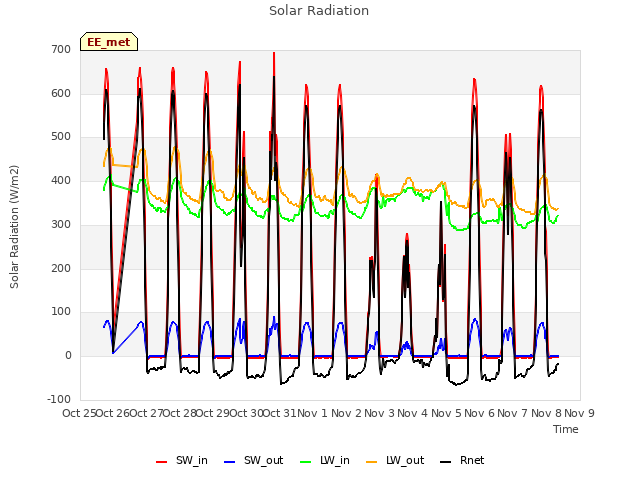Click the Nov 7 x-axis date label
640x480 pixels.
(x=513, y=413)
